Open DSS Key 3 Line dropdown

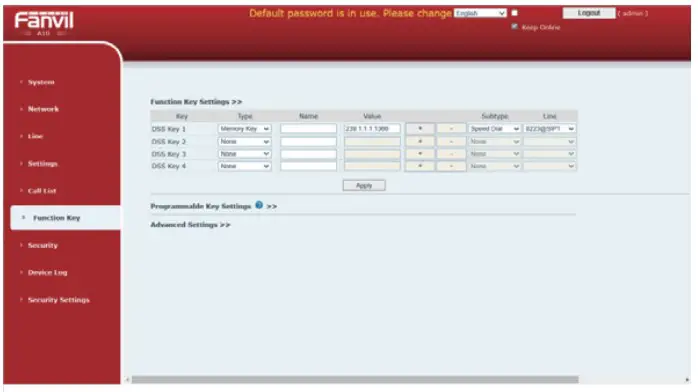549,154
